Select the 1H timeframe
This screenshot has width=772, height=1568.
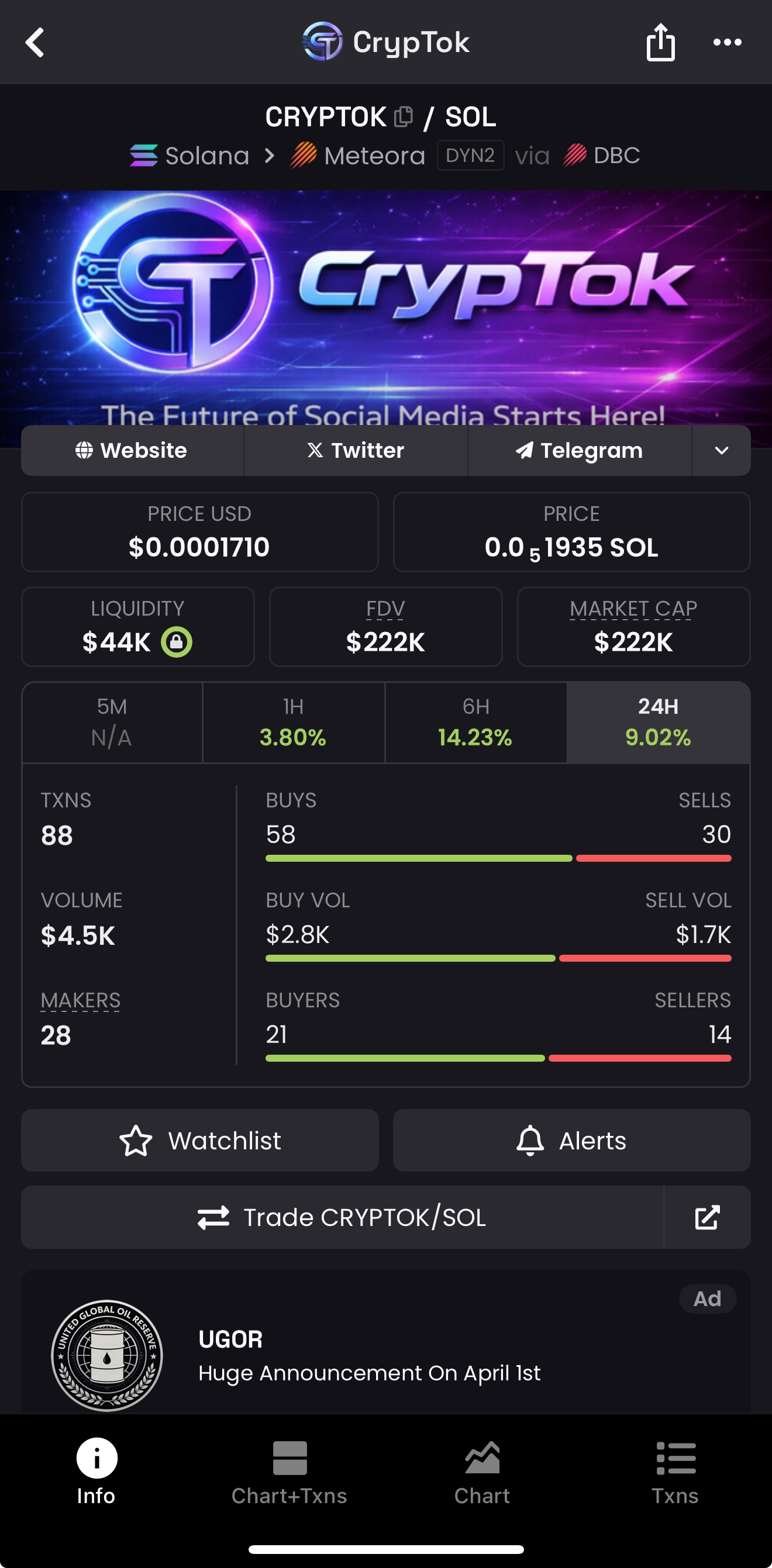tap(293, 723)
